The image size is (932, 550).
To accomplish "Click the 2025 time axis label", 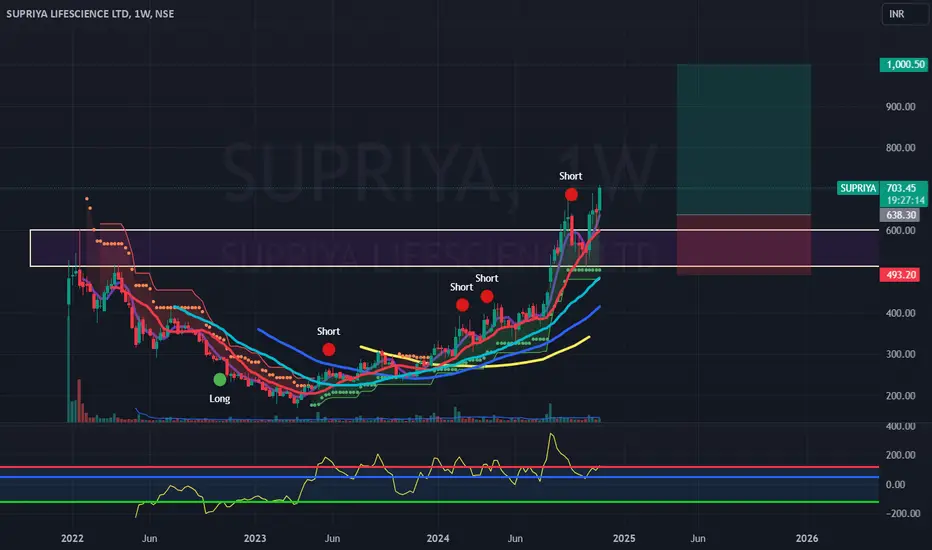I will coord(624,538).
